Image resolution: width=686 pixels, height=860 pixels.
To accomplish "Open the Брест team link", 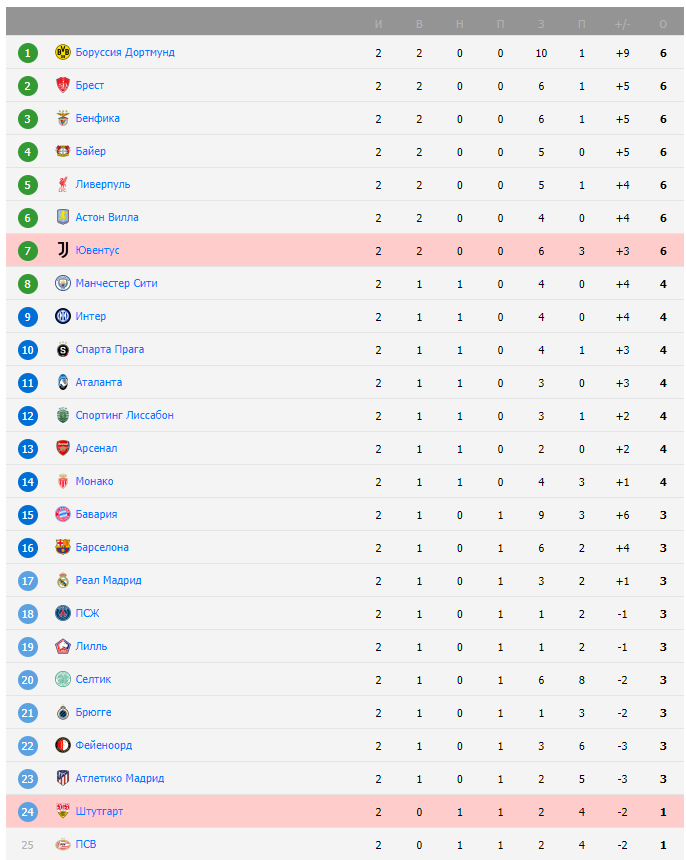I will coord(90,85).
